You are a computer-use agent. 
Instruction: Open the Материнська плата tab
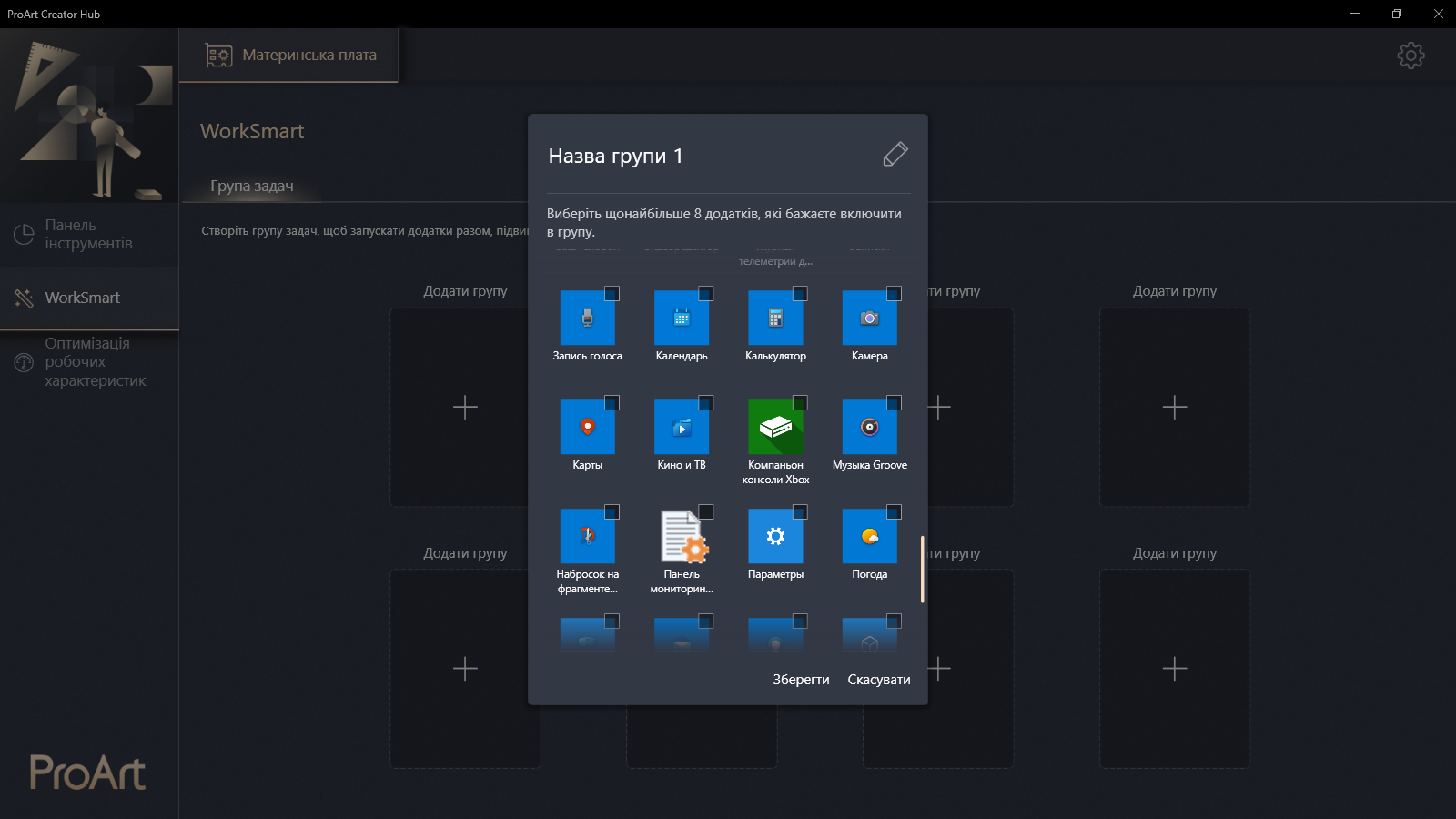(x=289, y=56)
